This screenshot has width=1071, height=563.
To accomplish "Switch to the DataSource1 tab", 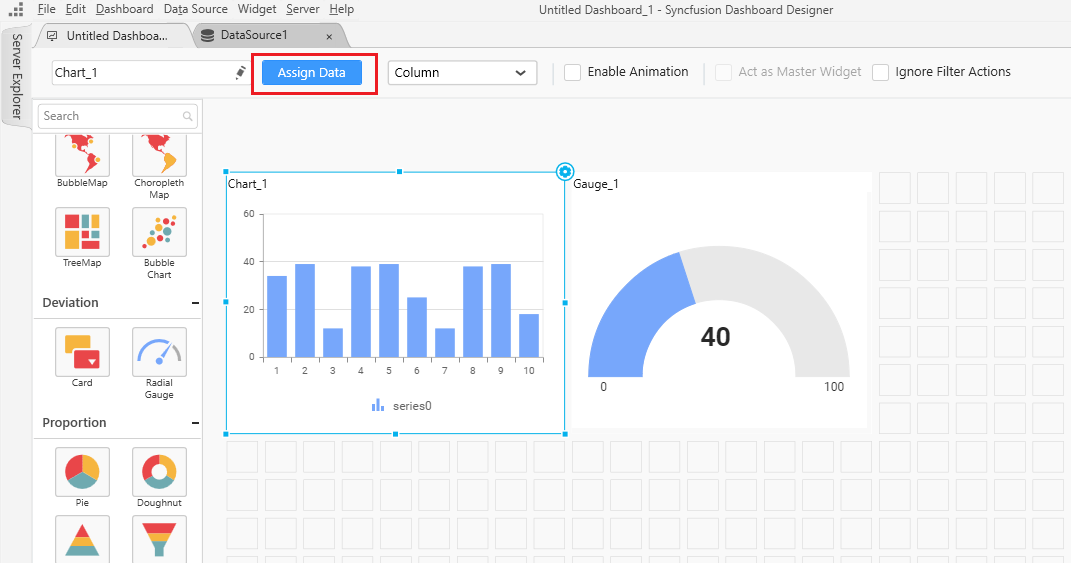I will point(254,36).
